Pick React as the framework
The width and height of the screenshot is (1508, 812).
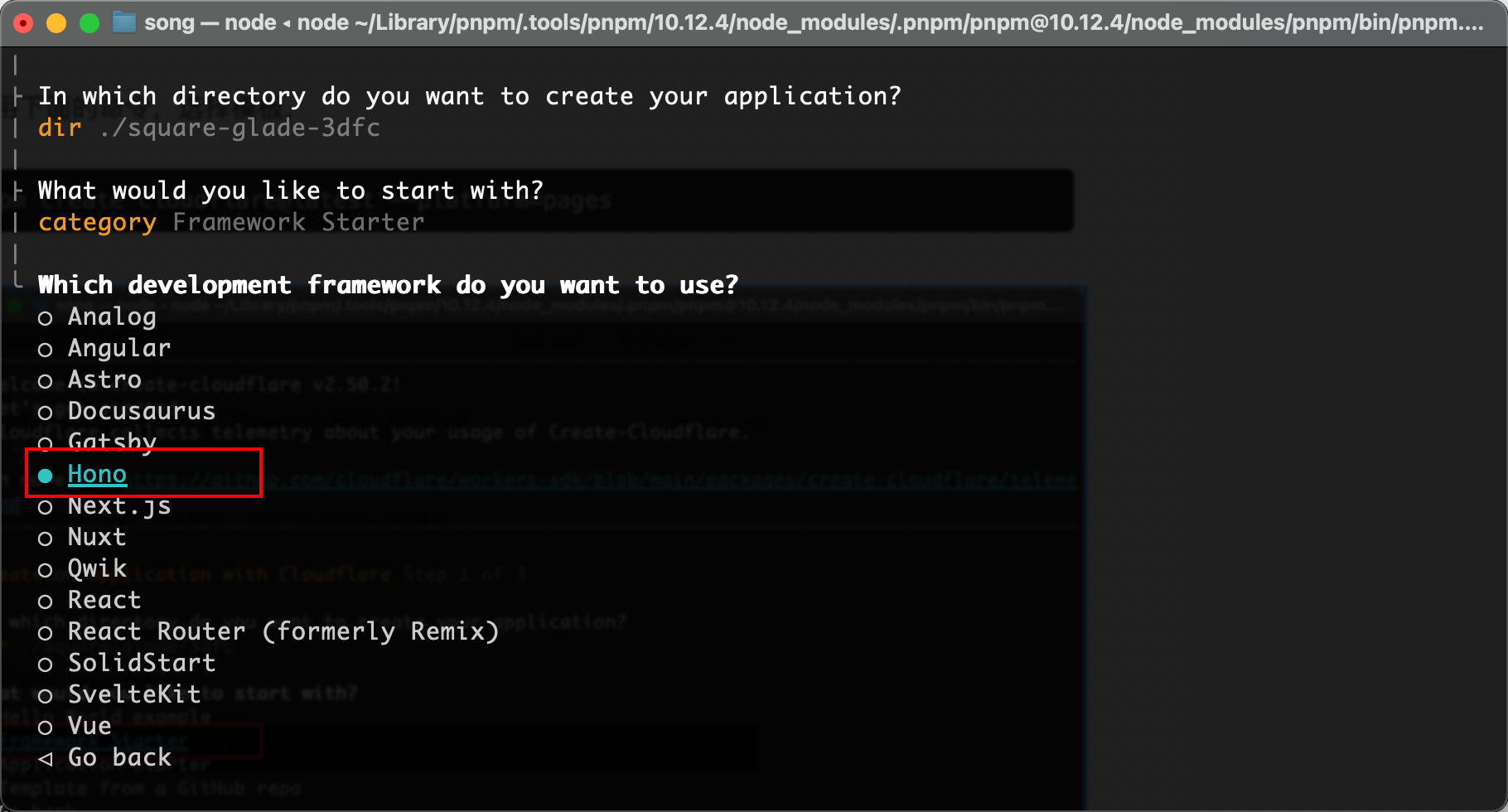coord(104,600)
